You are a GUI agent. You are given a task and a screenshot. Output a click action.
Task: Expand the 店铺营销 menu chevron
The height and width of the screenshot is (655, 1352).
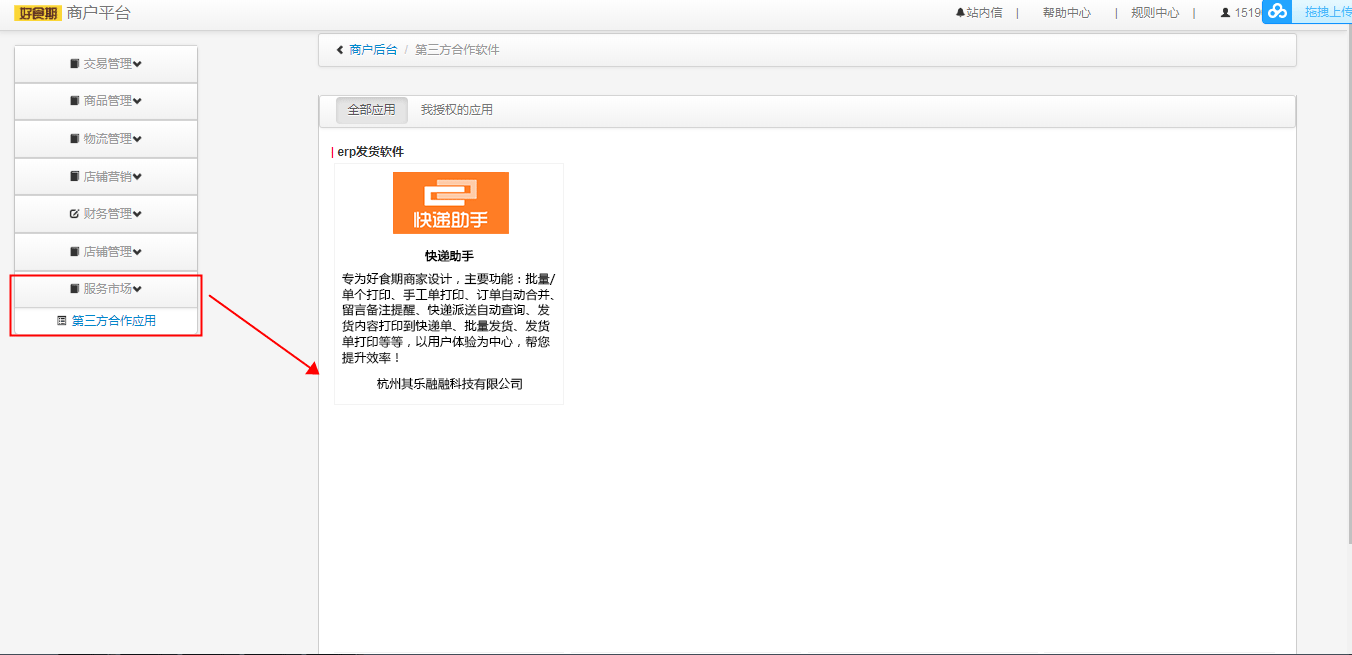click(138, 176)
